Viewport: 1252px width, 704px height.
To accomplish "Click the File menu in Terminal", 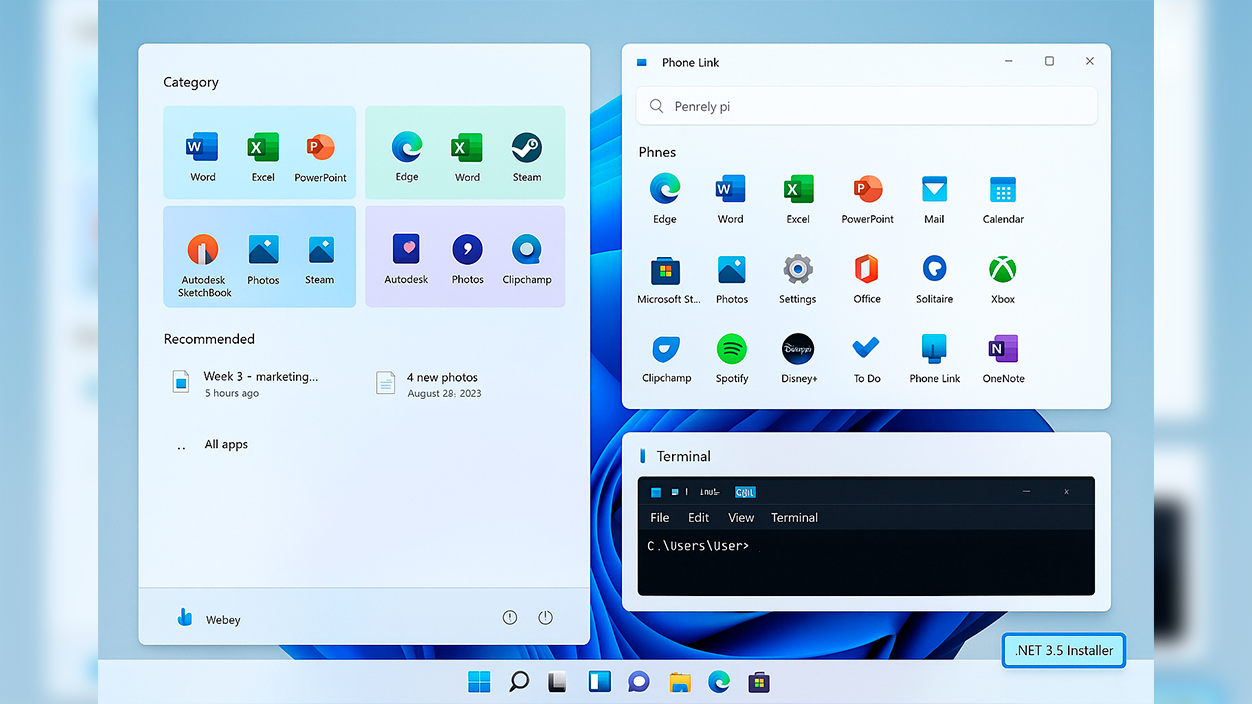I will tap(660, 517).
